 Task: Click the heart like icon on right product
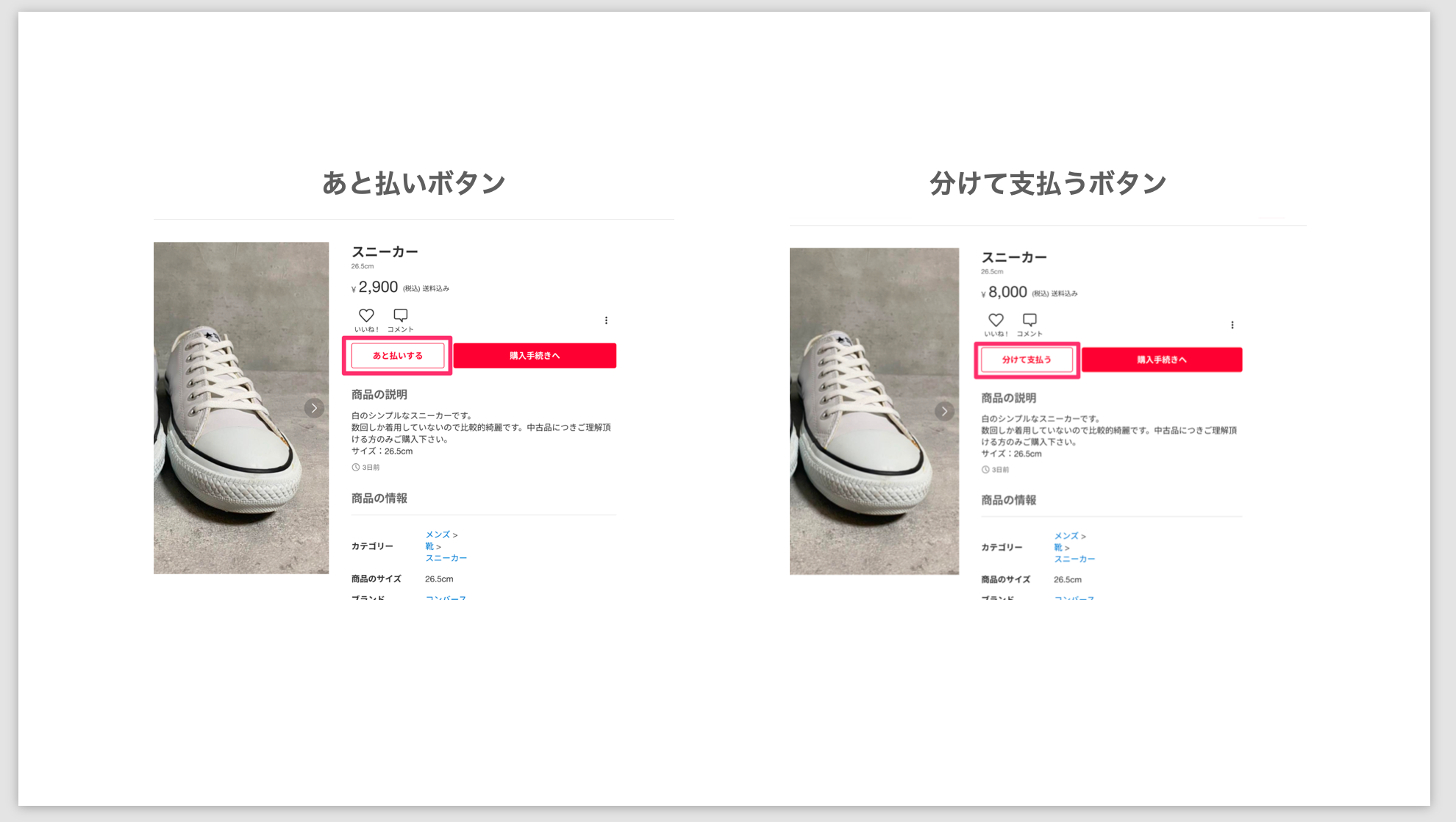point(996,320)
